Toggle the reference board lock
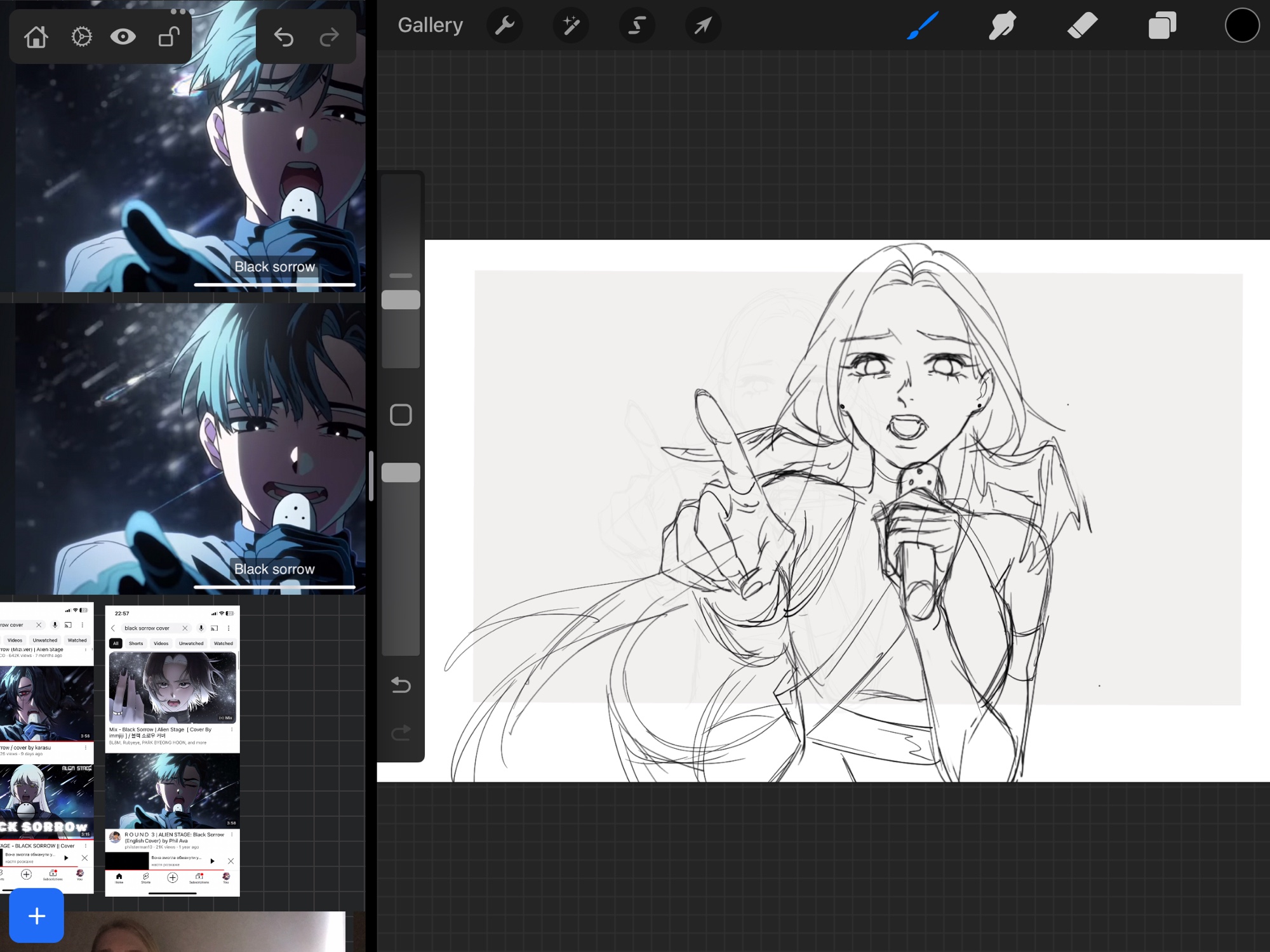This screenshot has height=952, width=1270. click(x=168, y=37)
